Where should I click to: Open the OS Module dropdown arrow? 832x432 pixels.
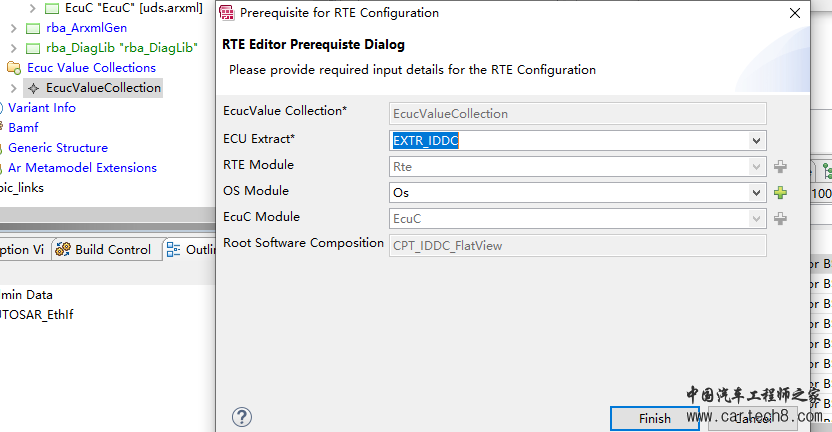pyautogui.click(x=756, y=193)
